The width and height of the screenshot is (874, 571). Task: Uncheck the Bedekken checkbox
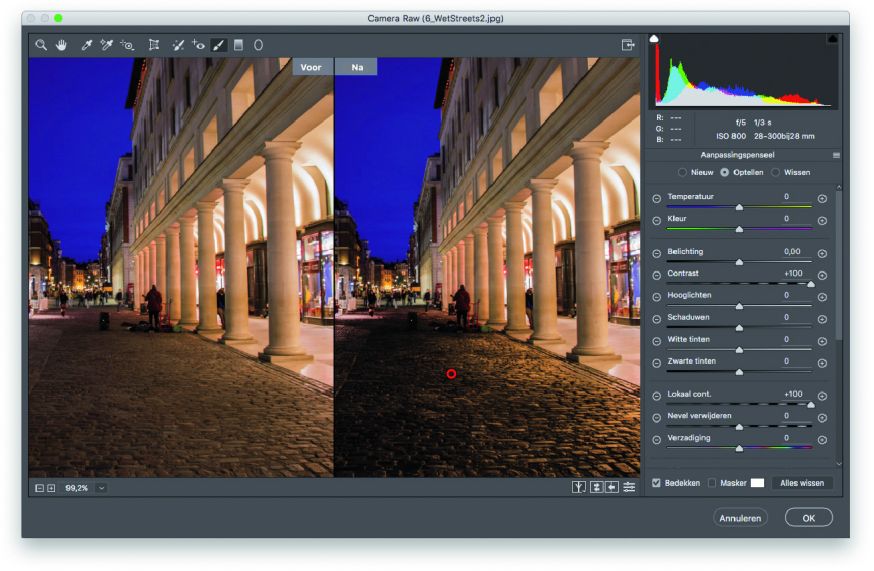656,483
